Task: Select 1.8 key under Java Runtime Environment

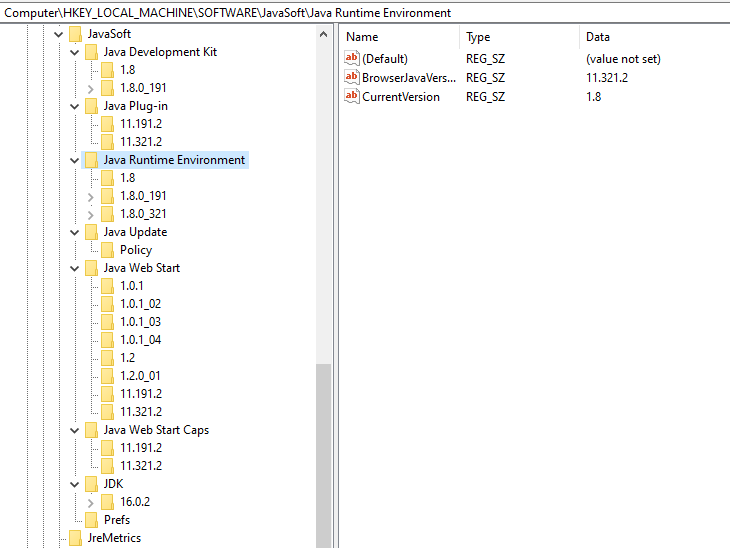Action: click(x=128, y=178)
